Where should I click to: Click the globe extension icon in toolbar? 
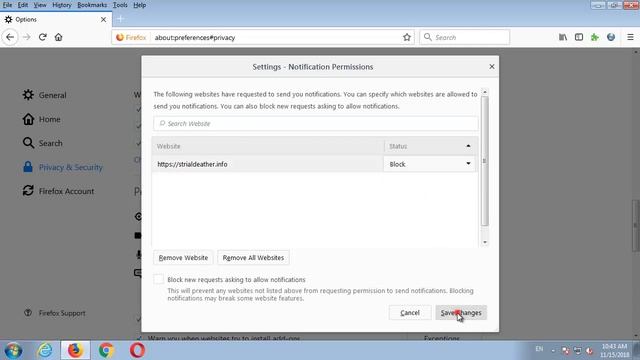pyautogui.click(x=611, y=37)
